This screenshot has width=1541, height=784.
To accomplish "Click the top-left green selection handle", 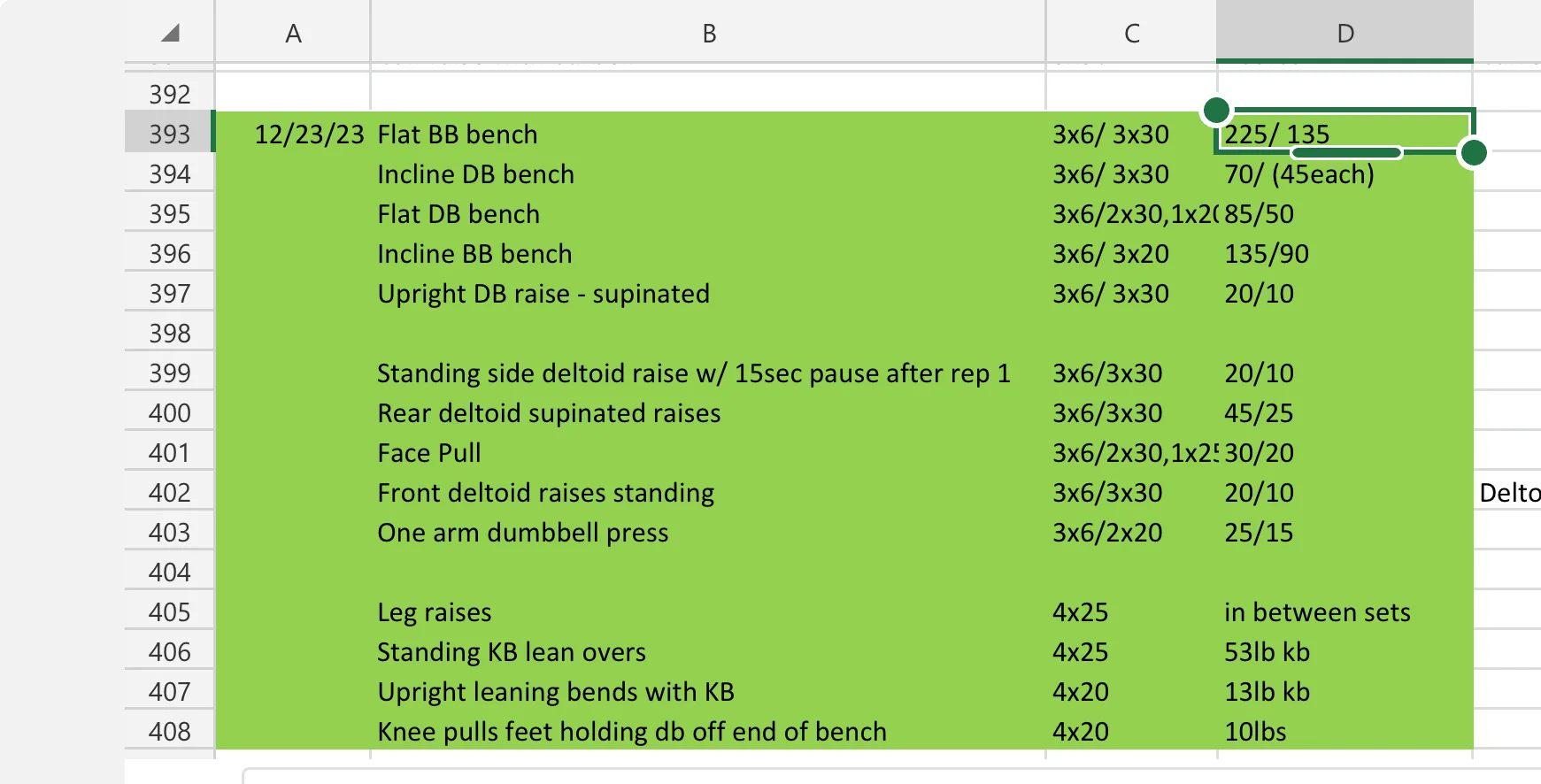I will [1217, 111].
